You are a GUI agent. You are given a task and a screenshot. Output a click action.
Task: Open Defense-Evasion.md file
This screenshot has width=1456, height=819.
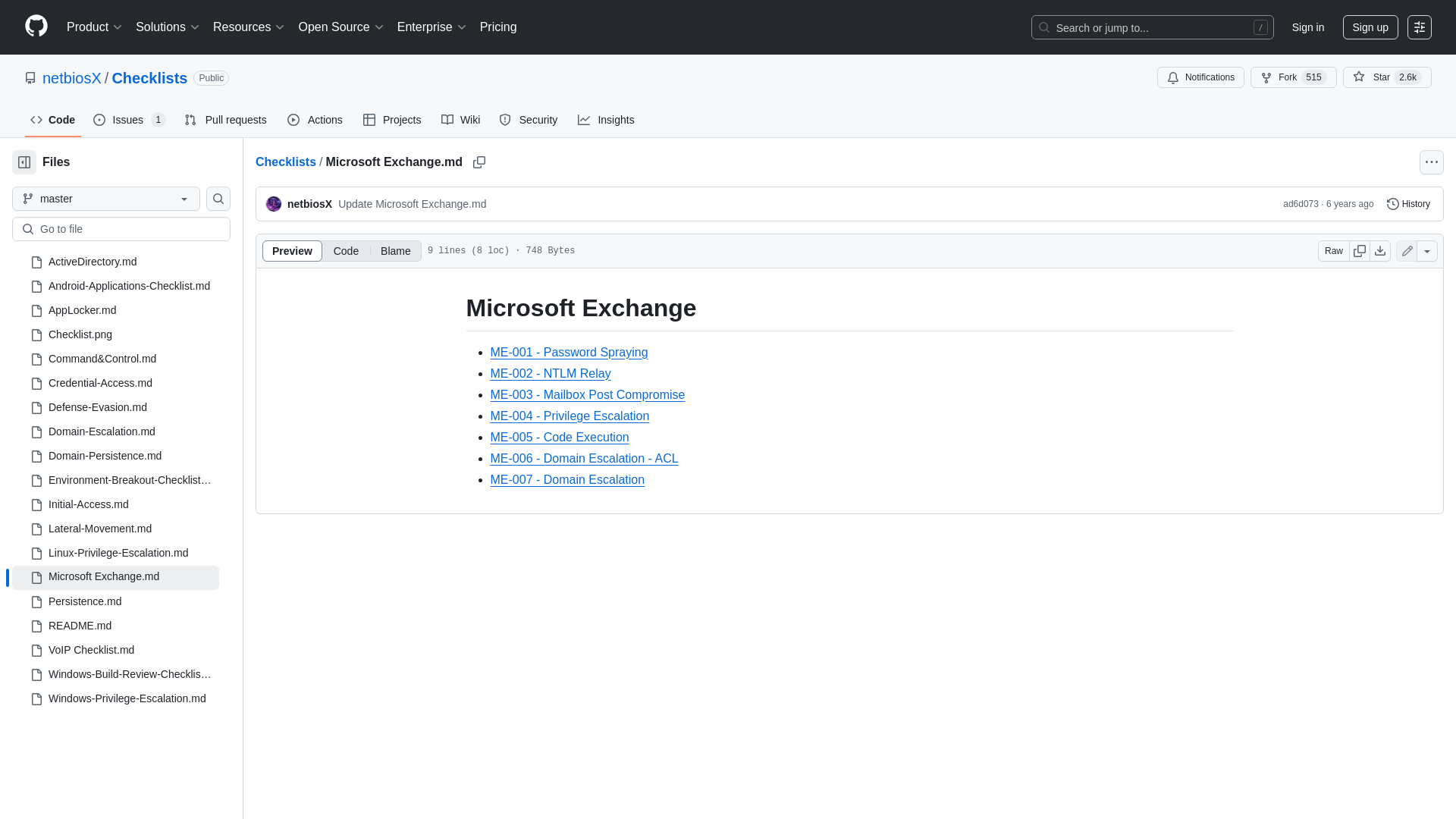pos(115,408)
